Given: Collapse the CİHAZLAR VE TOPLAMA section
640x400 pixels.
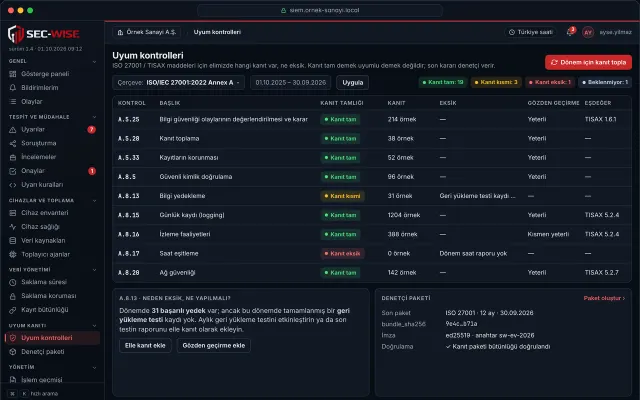Looking at the screenshot, I should [94, 201].
